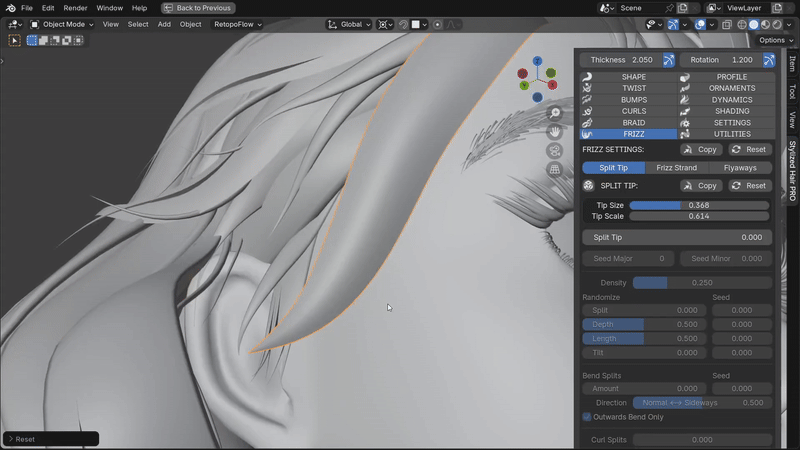Click the Tip Size slider
Screen dimensions: 800x450
(699, 205)
